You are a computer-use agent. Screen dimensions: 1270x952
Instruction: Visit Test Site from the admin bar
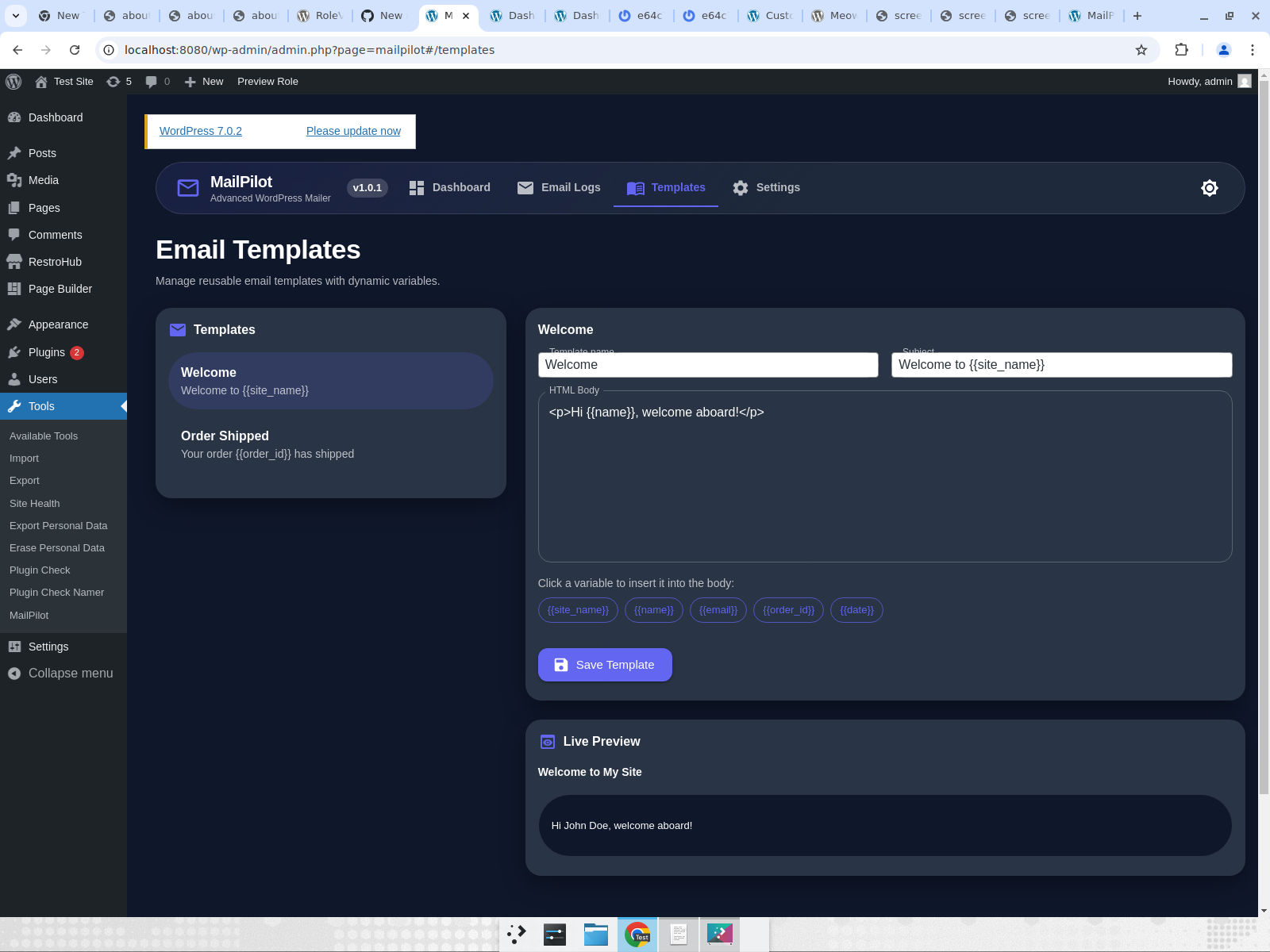(x=64, y=82)
